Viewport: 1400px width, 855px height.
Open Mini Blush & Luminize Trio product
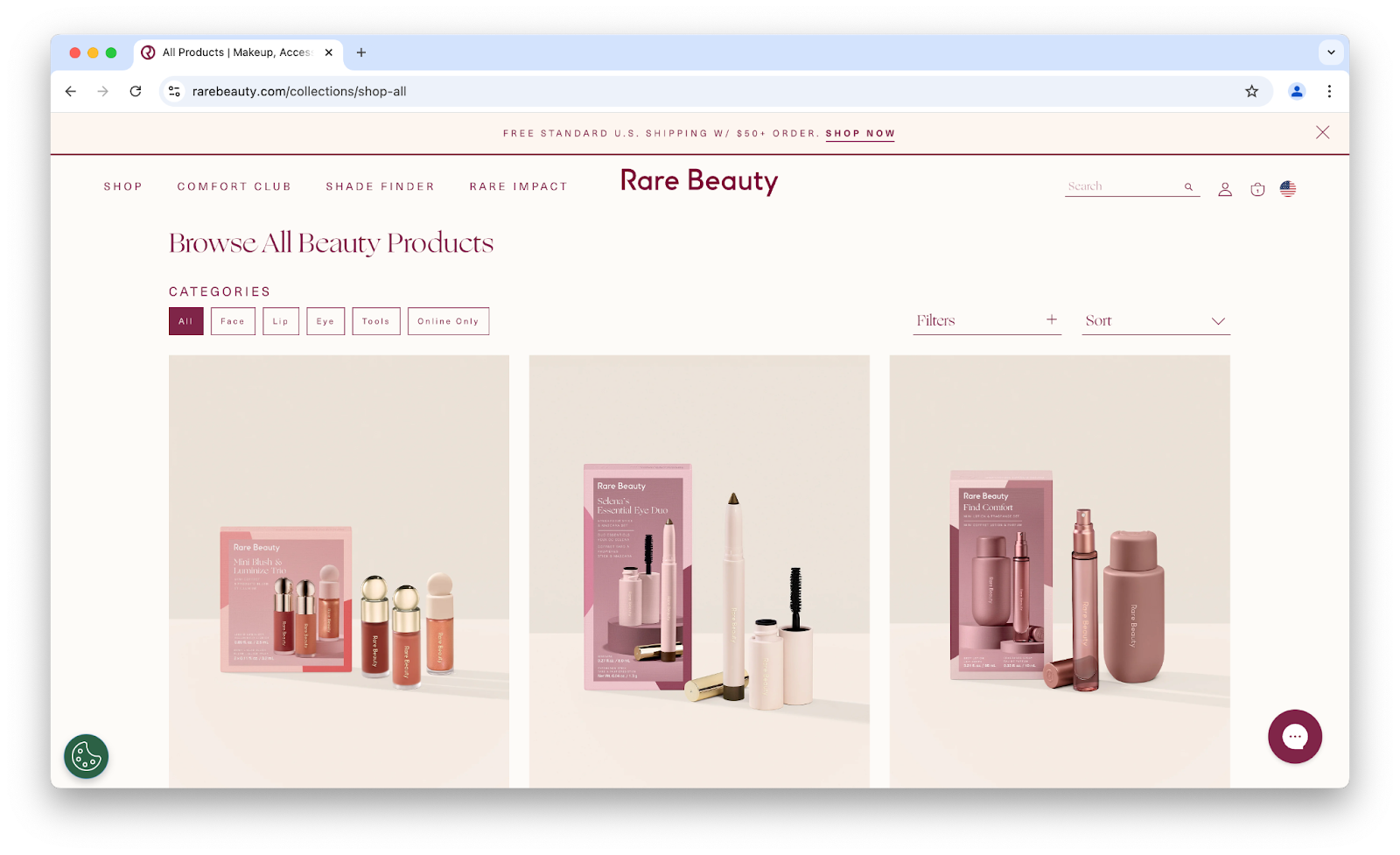coord(339,571)
